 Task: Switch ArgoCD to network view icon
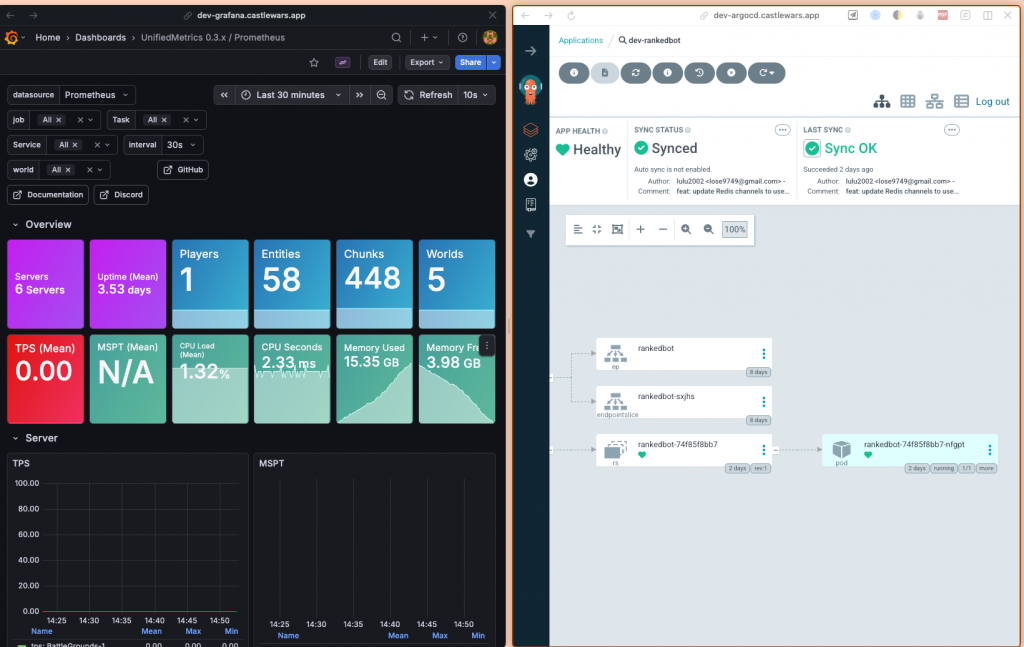(935, 101)
